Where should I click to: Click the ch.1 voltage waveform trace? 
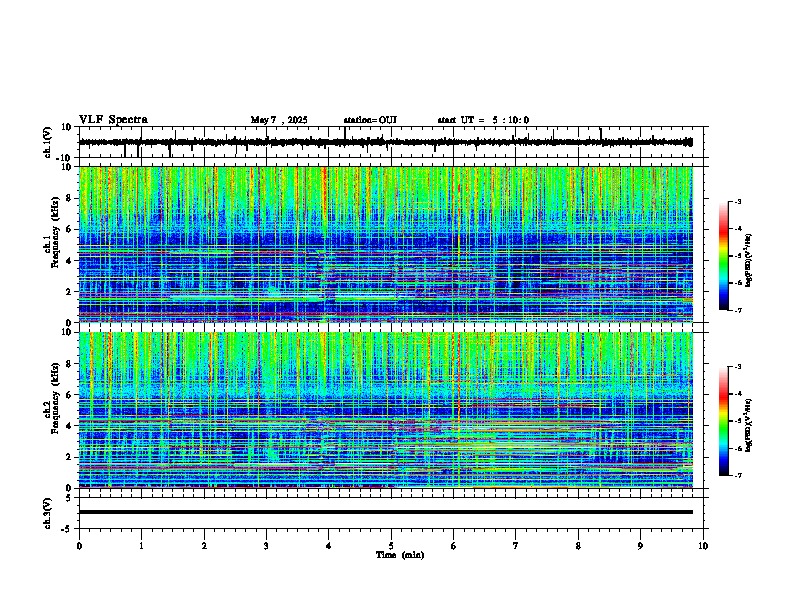click(386, 142)
